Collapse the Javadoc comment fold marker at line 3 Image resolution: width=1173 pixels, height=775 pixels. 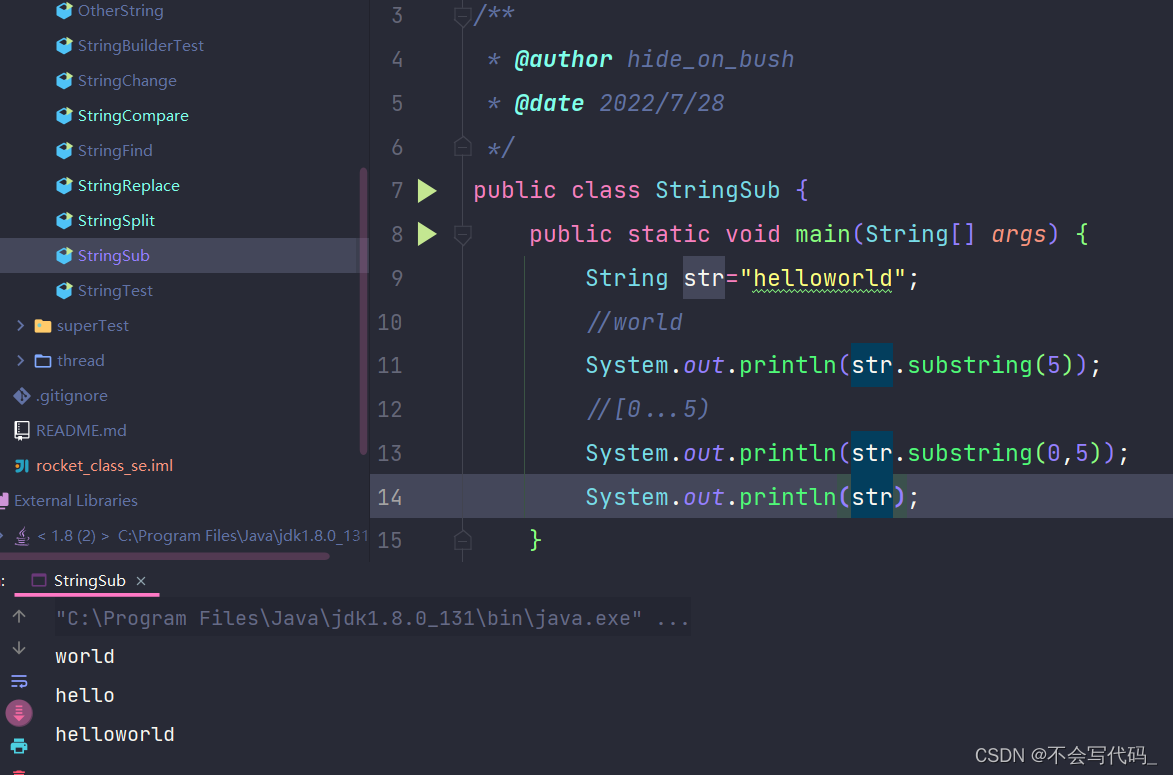tap(462, 15)
